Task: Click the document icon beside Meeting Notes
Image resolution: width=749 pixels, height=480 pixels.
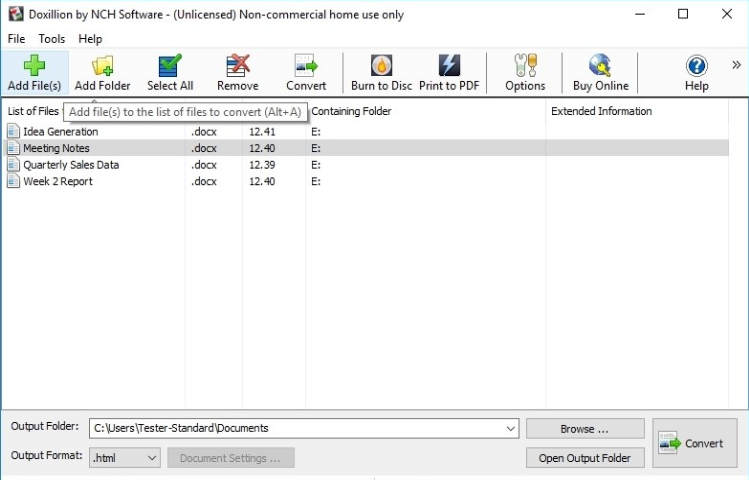Action: [x=13, y=148]
